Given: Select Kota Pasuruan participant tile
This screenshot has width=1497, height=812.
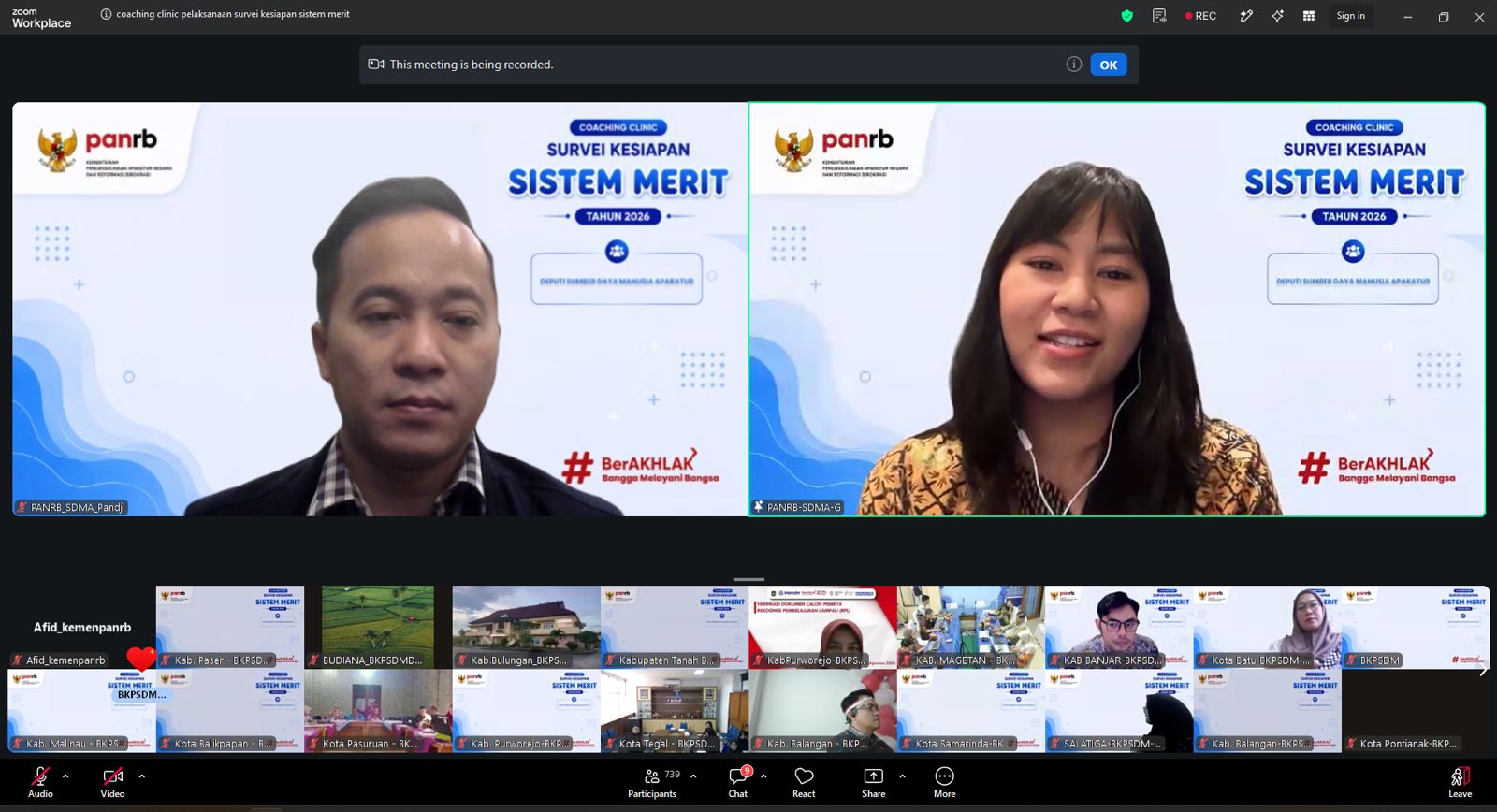Looking at the screenshot, I should pos(378,711).
